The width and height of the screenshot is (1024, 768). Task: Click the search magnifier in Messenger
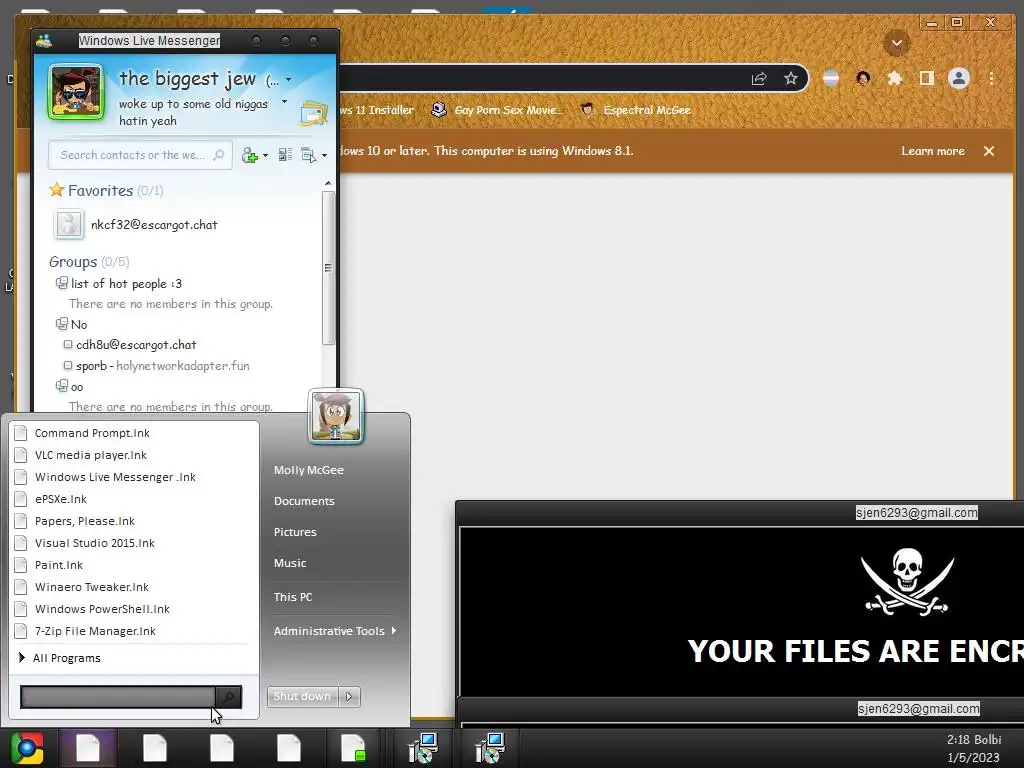pyautogui.click(x=219, y=155)
